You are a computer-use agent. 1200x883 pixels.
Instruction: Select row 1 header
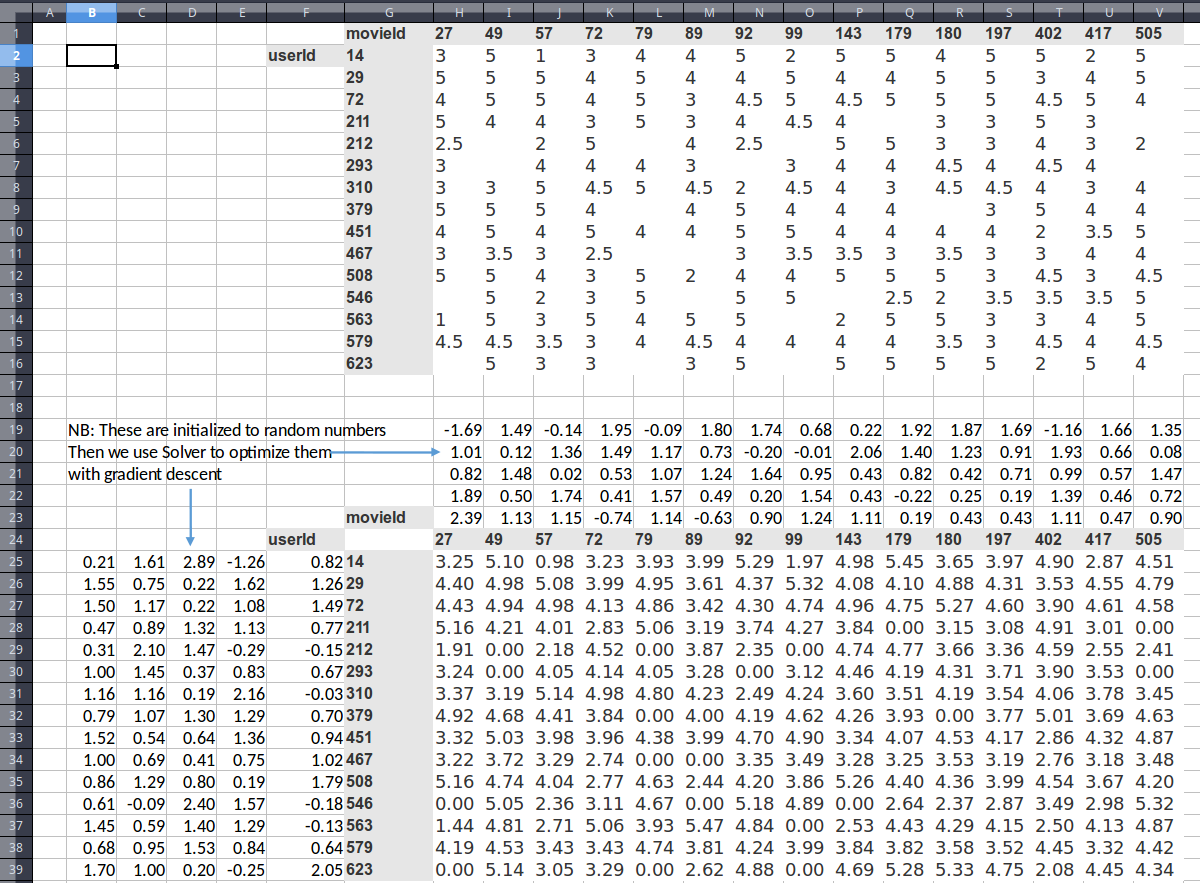pyautogui.click(x=16, y=33)
